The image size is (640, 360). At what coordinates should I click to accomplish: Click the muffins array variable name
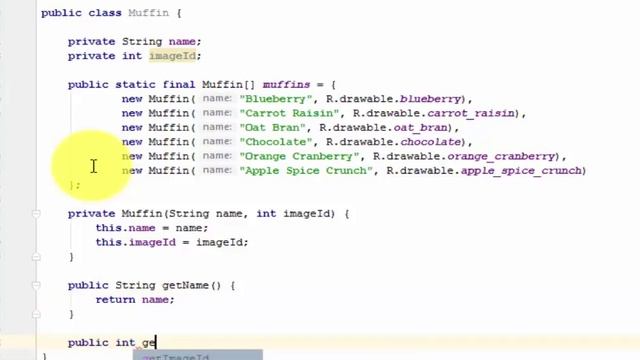287,84
